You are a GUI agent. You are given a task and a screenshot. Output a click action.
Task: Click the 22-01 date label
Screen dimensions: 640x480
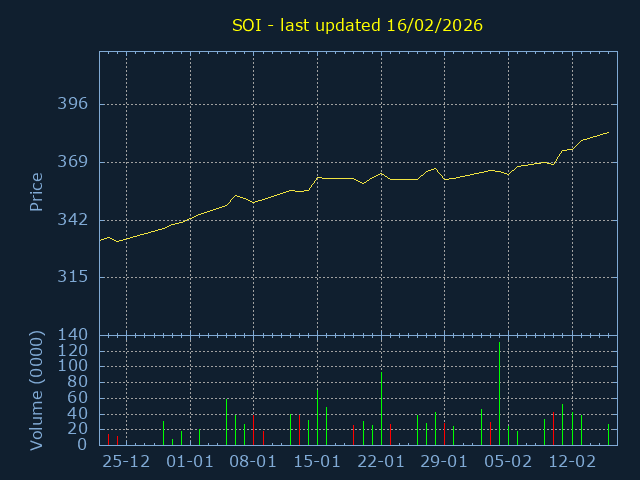point(381,462)
